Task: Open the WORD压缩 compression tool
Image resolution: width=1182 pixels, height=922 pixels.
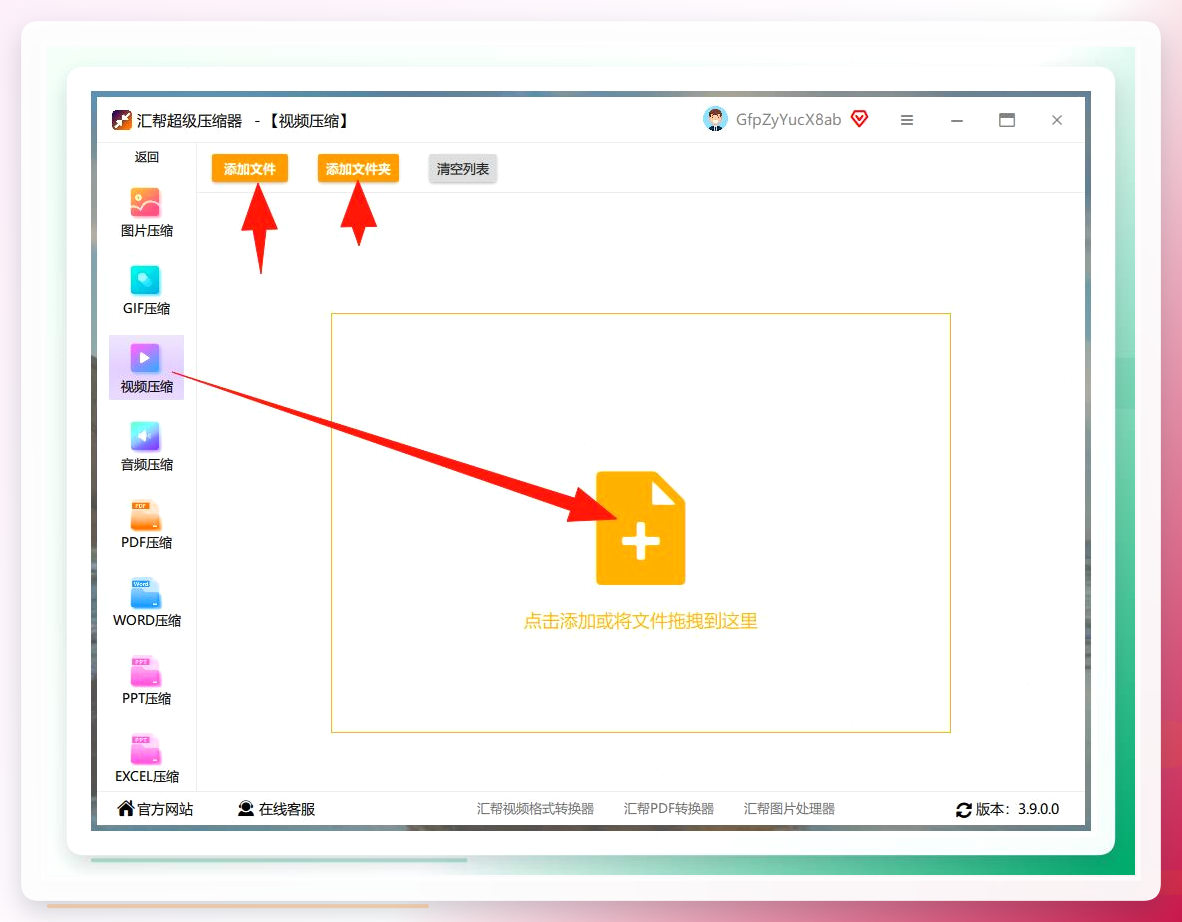Action: 146,602
